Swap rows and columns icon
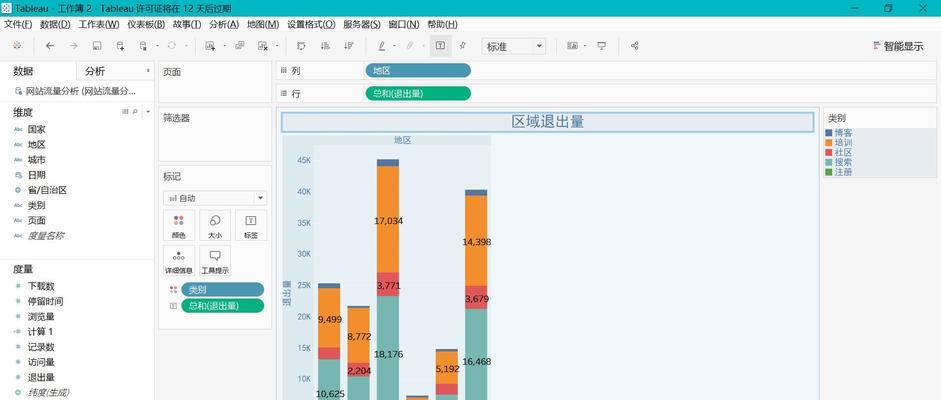 coord(301,46)
